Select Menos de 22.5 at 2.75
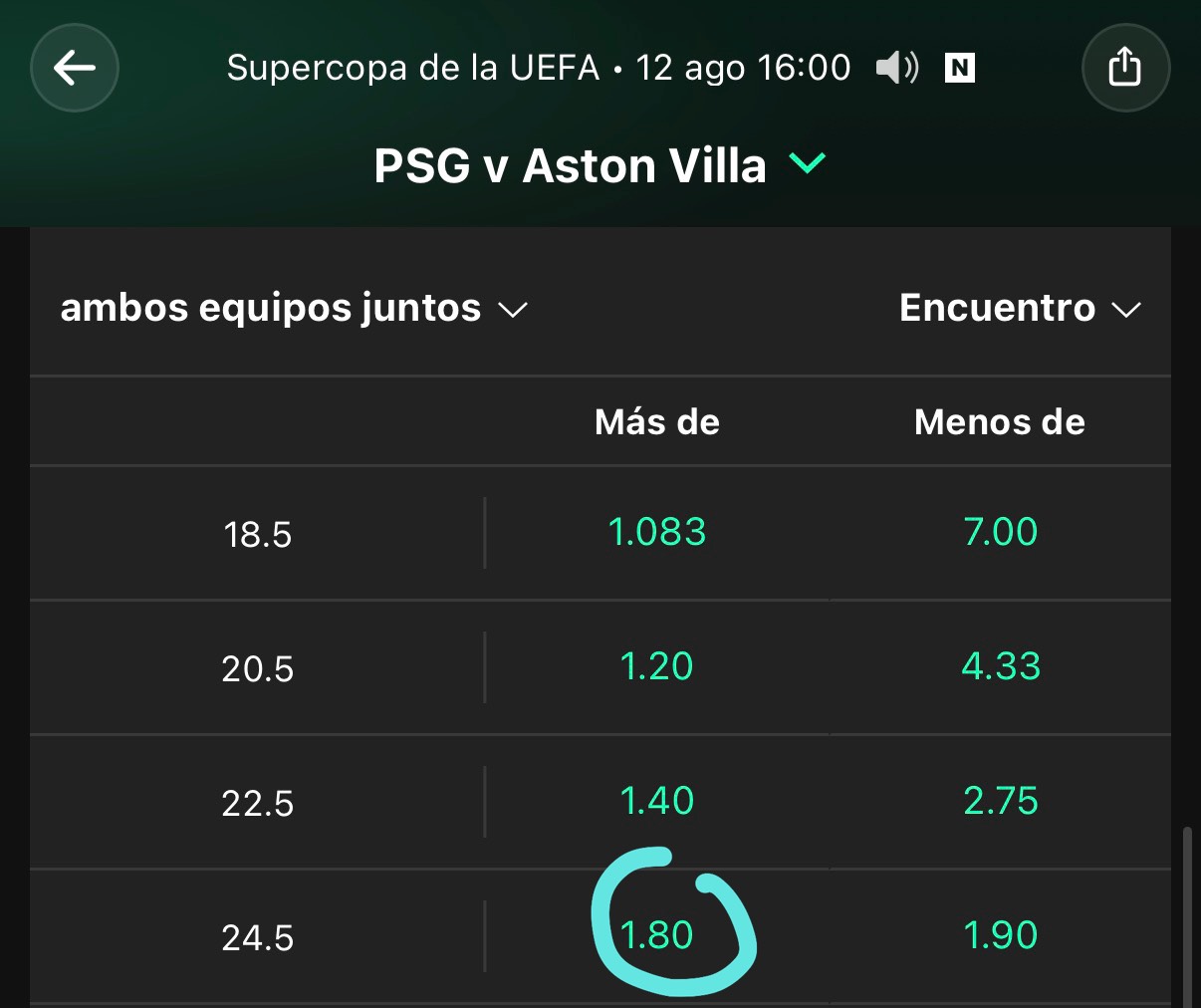Screen dimensions: 1201x1008 tap(1000, 801)
